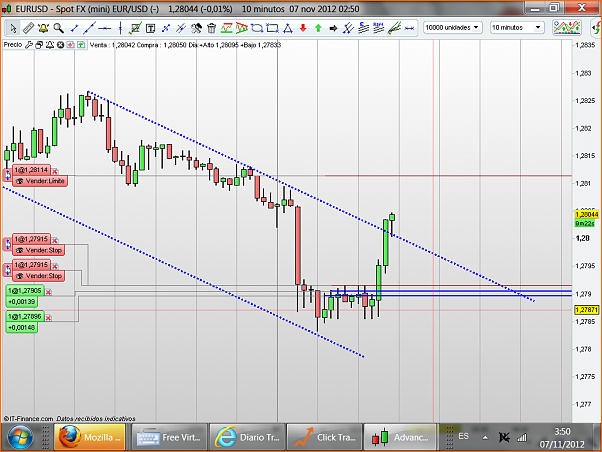Click the move handle of the 1@1,28114 order

pos(8,175)
